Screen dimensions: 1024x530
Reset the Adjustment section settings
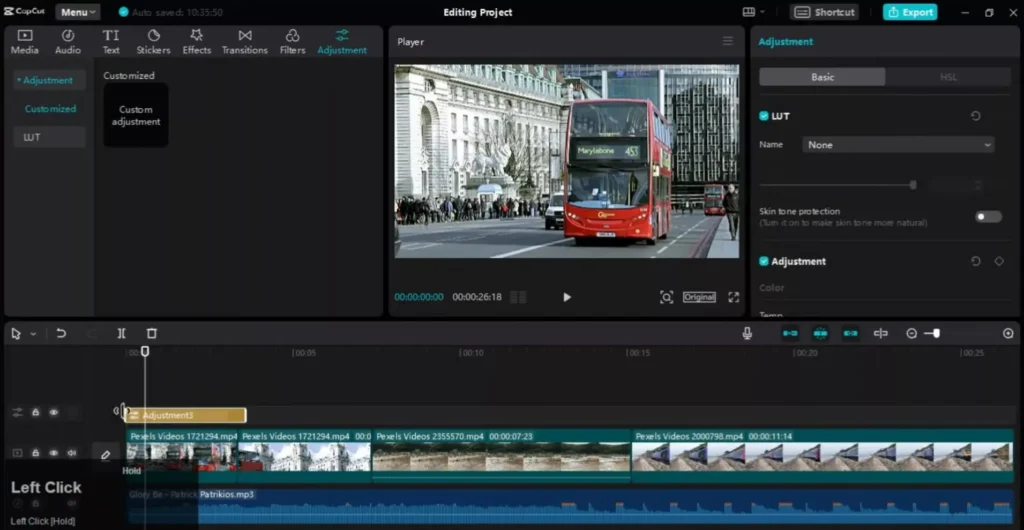pyautogui.click(x=976, y=261)
